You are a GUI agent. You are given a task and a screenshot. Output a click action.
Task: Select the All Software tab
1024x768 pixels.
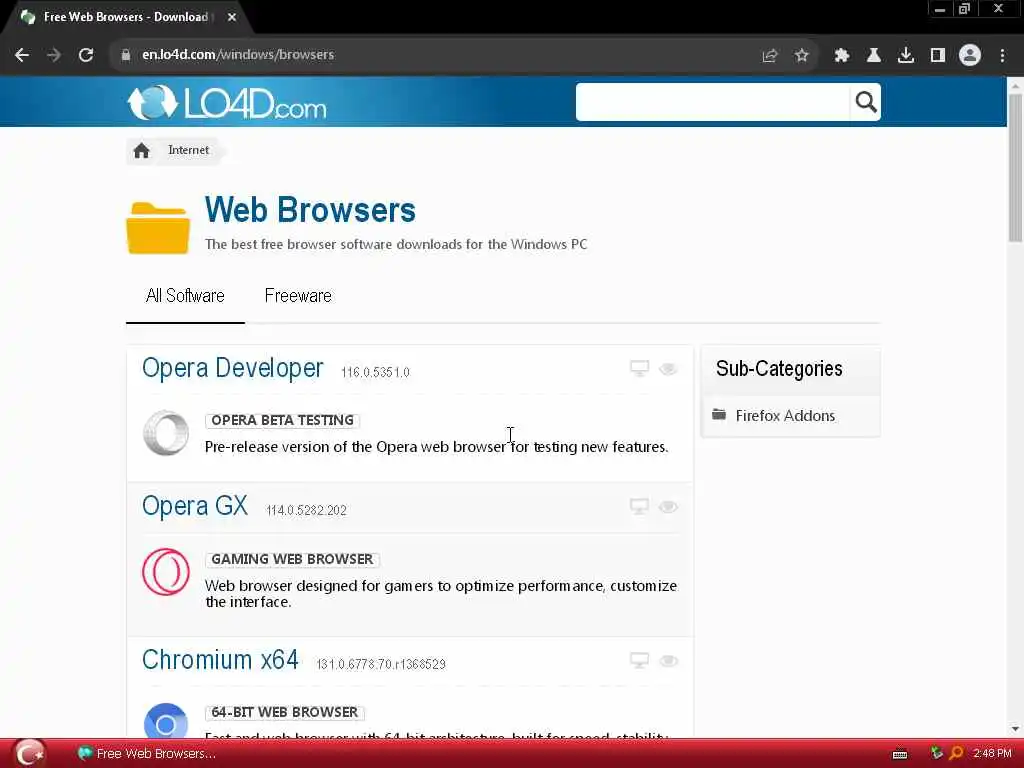pyautogui.click(x=185, y=296)
